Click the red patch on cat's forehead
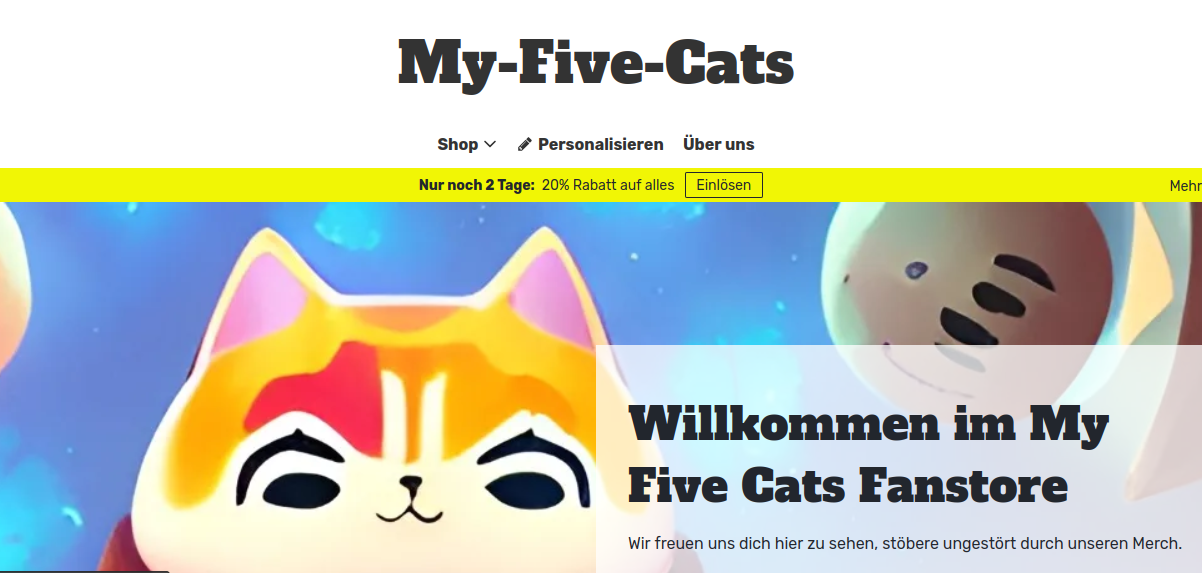This screenshot has height=573, width=1202. (x=335, y=390)
